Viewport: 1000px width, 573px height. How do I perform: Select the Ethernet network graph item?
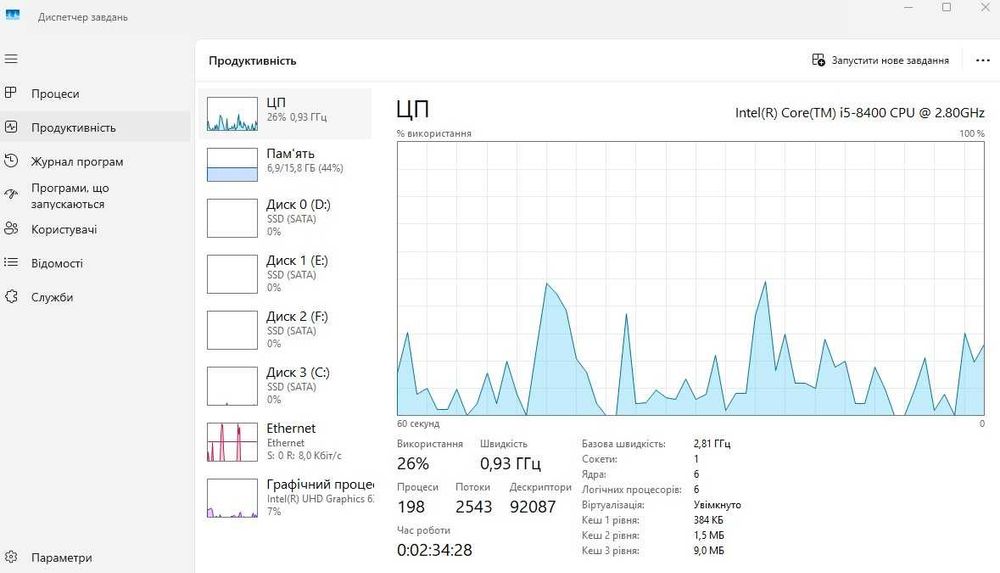[x=285, y=442]
